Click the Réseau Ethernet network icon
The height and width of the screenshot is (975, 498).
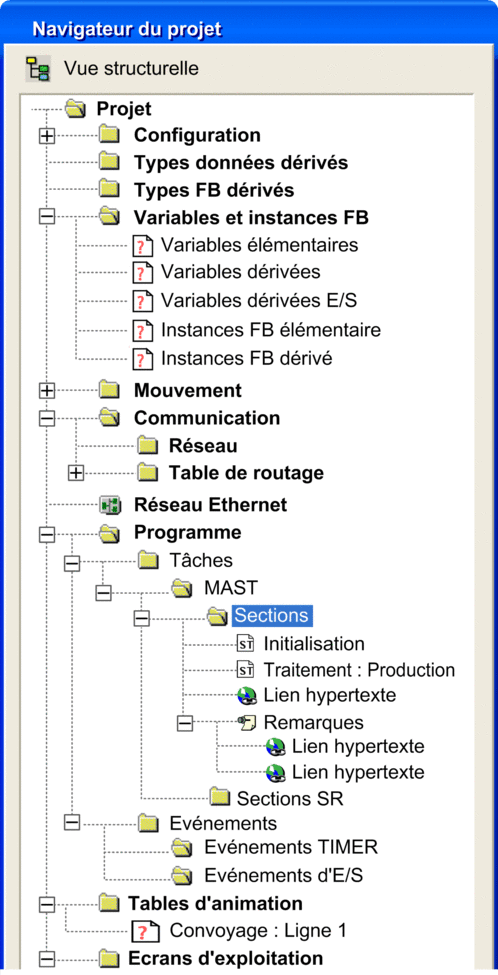point(110,506)
